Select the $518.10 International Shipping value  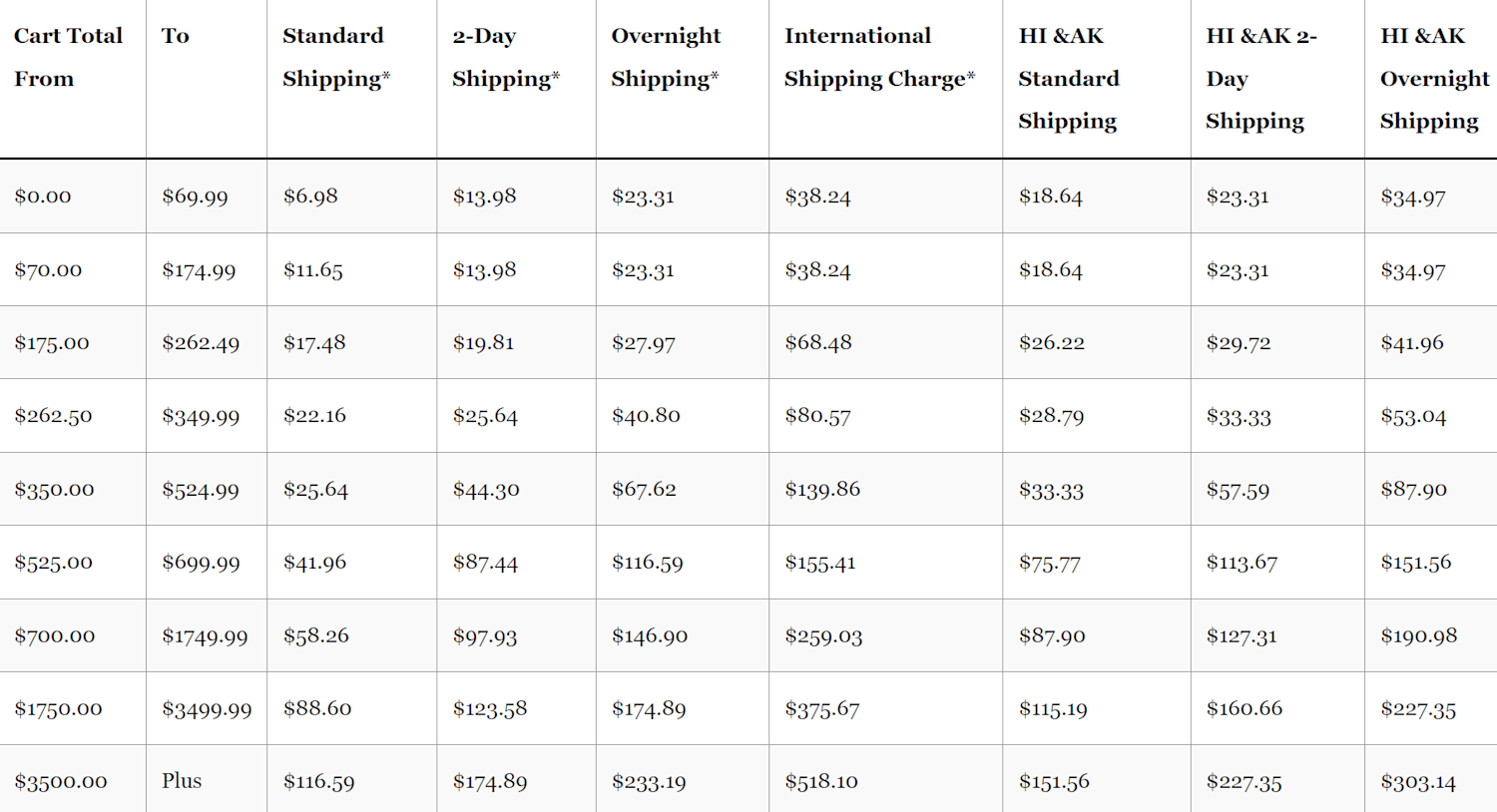tap(820, 782)
